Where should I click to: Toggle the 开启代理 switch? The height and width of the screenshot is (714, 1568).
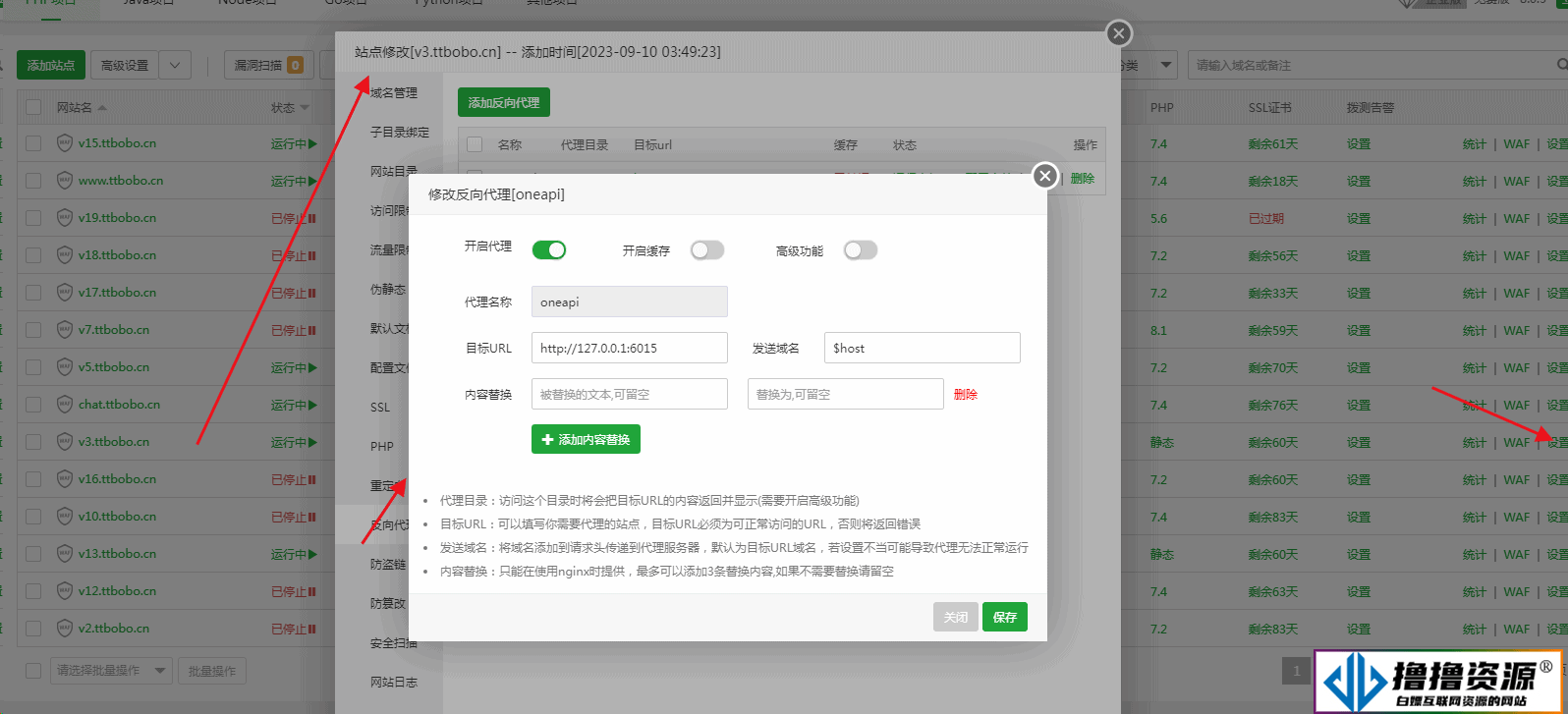click(x=549, y=250)
